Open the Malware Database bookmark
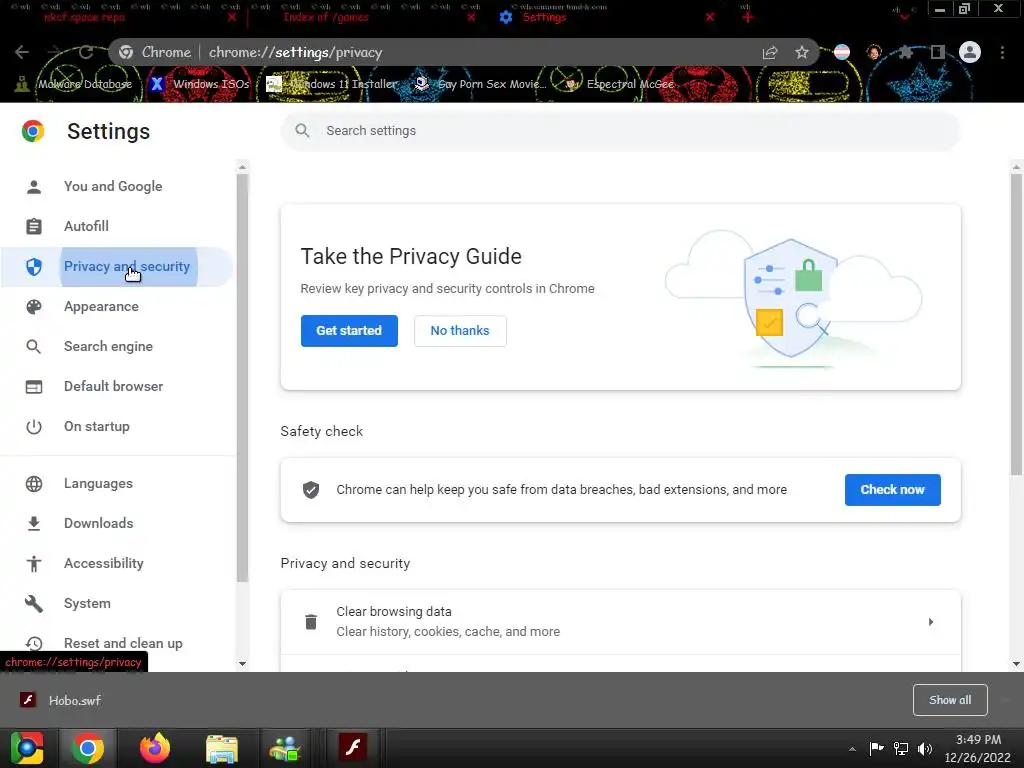The height and width of the screenshot is (768, 1024). point(74,84)
